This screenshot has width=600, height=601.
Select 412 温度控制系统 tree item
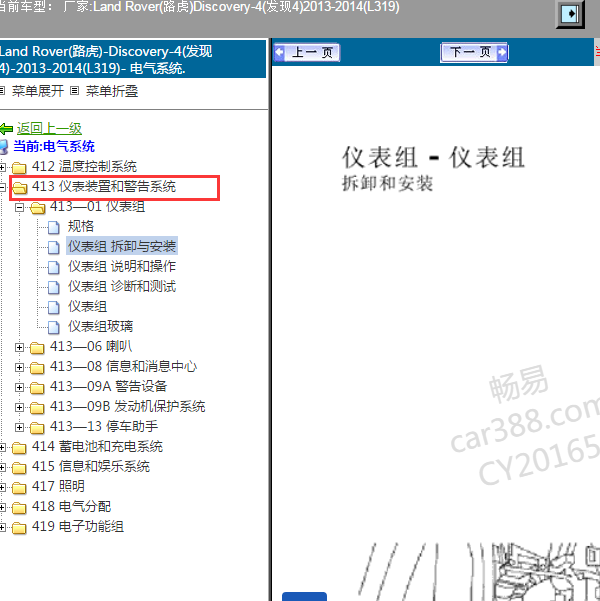(x=84, y=166)
